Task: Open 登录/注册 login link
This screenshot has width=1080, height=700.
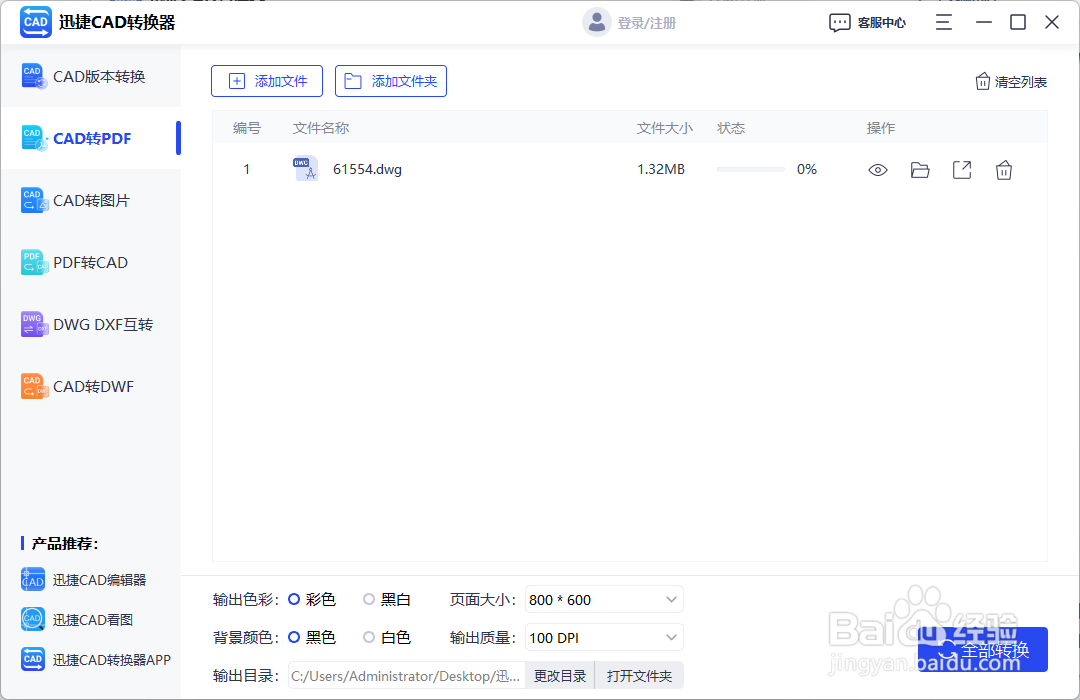Action: click(647, 23)
